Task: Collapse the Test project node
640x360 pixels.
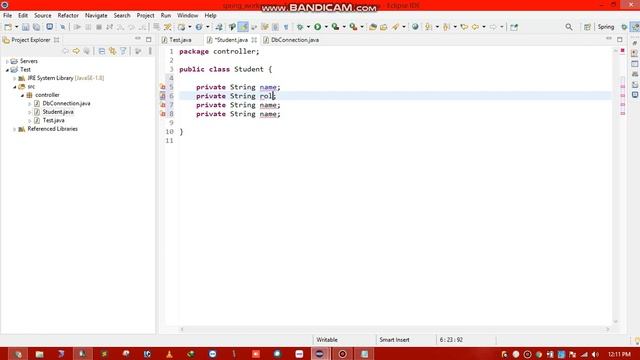Action: [x=7, y=70]
